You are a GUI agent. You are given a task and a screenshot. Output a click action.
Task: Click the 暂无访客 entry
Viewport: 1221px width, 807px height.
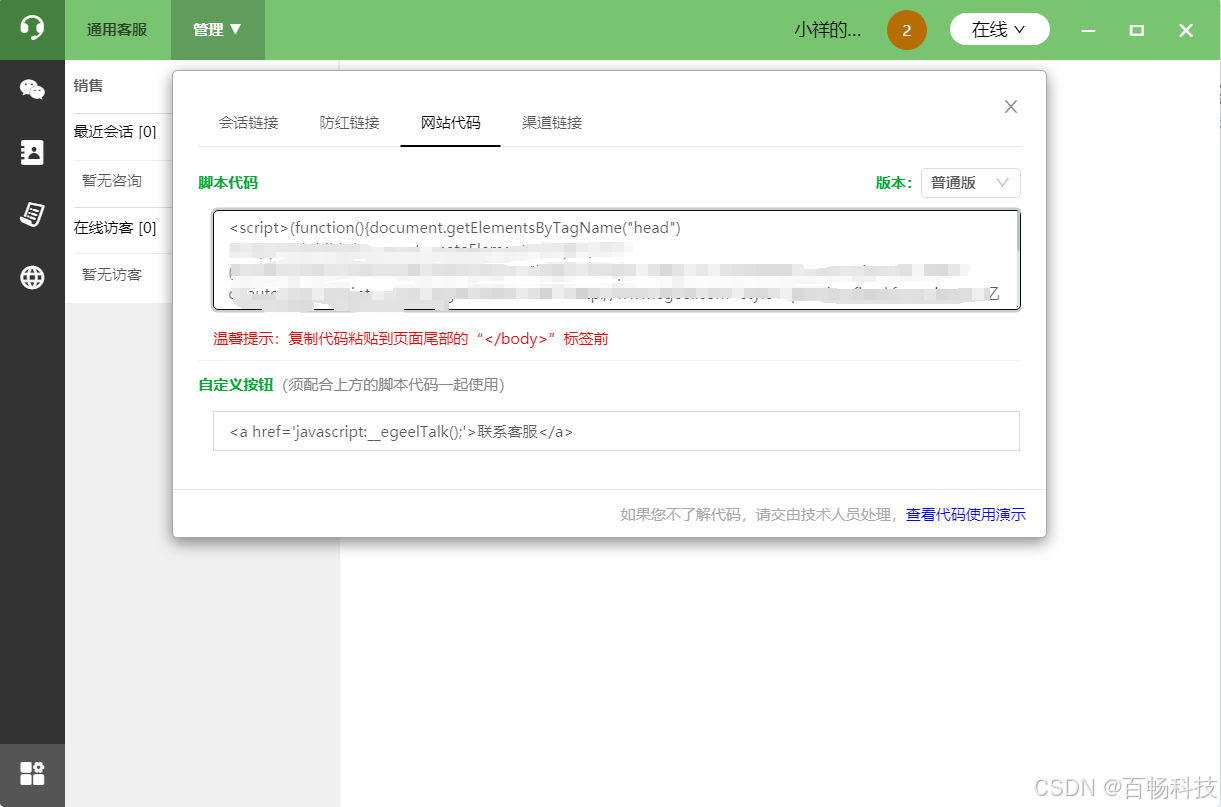112,275
